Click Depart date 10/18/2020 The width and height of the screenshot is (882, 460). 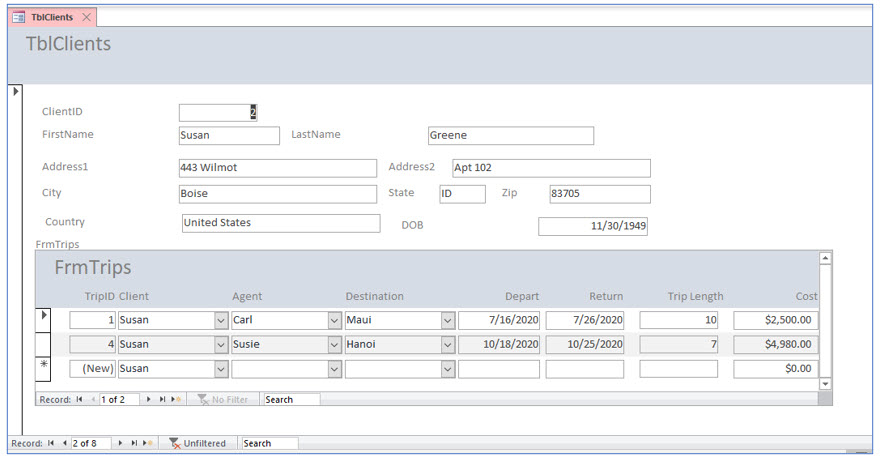499,345
